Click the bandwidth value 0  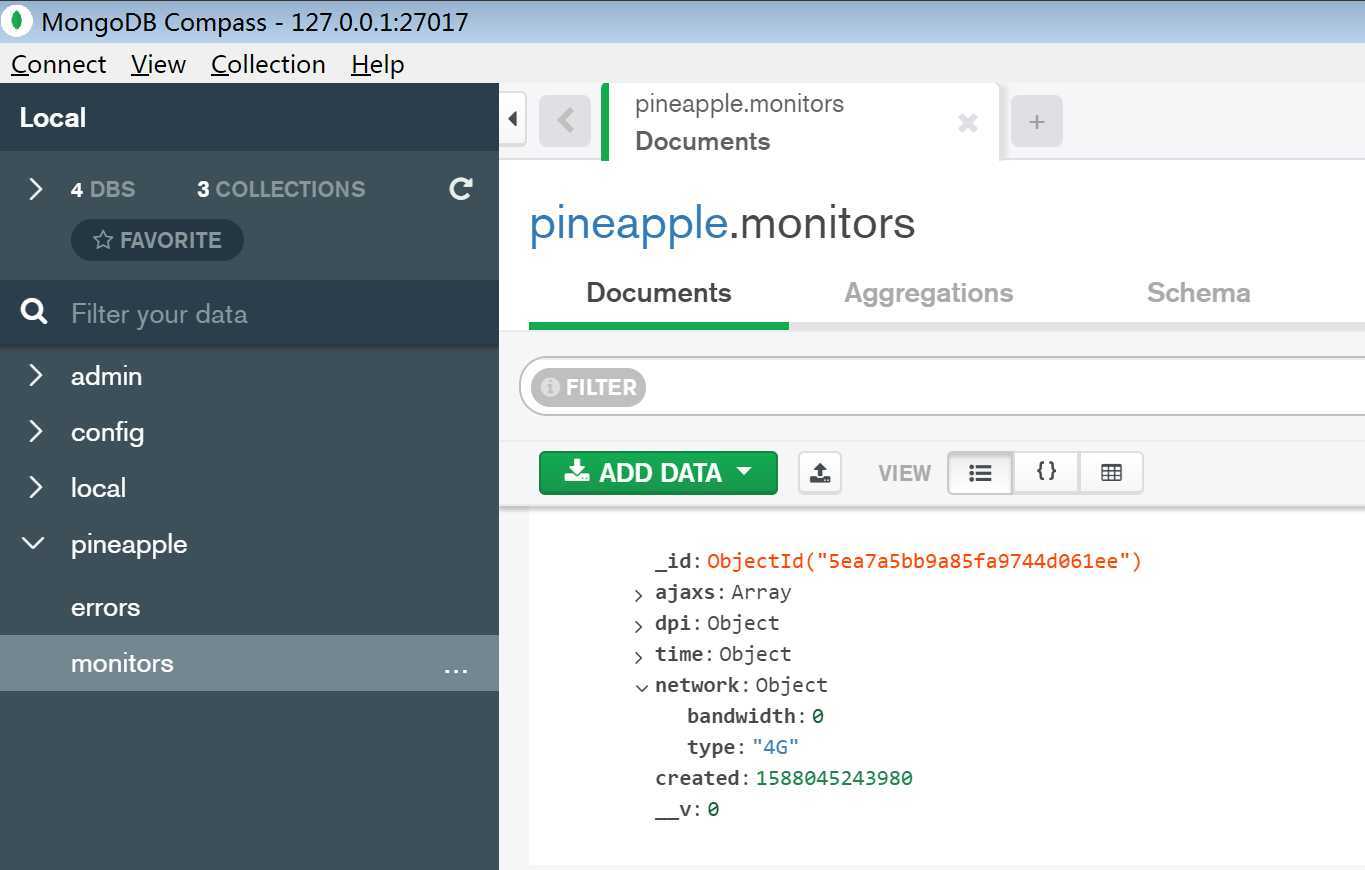pyautogui.click(x=817, y=716)
